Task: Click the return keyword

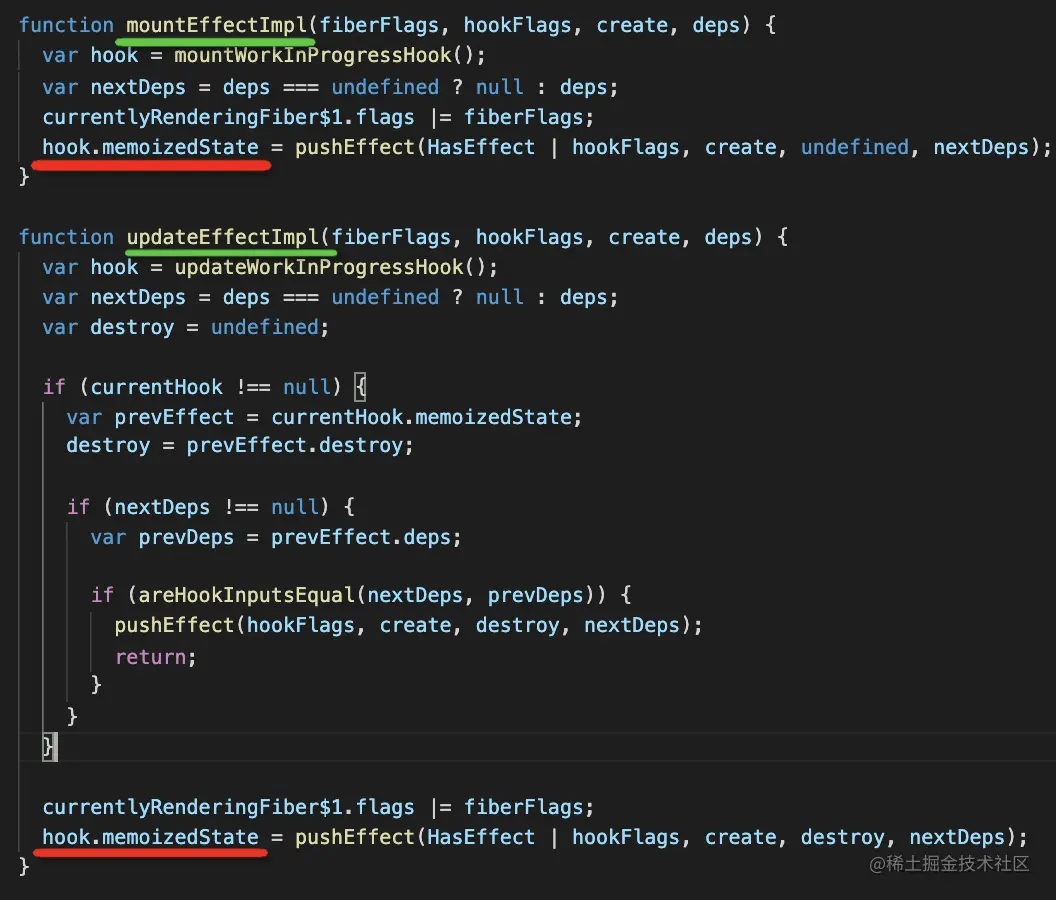Action: click(150, 657)
